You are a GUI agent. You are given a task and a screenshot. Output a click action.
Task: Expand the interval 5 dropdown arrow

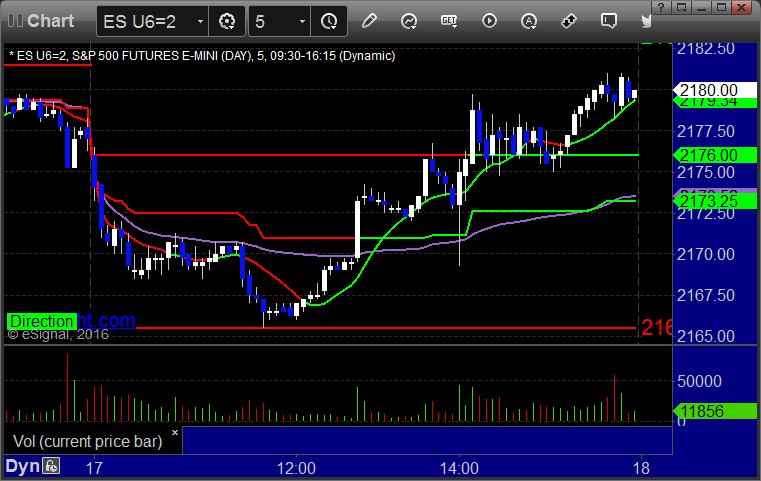(302, 22)
